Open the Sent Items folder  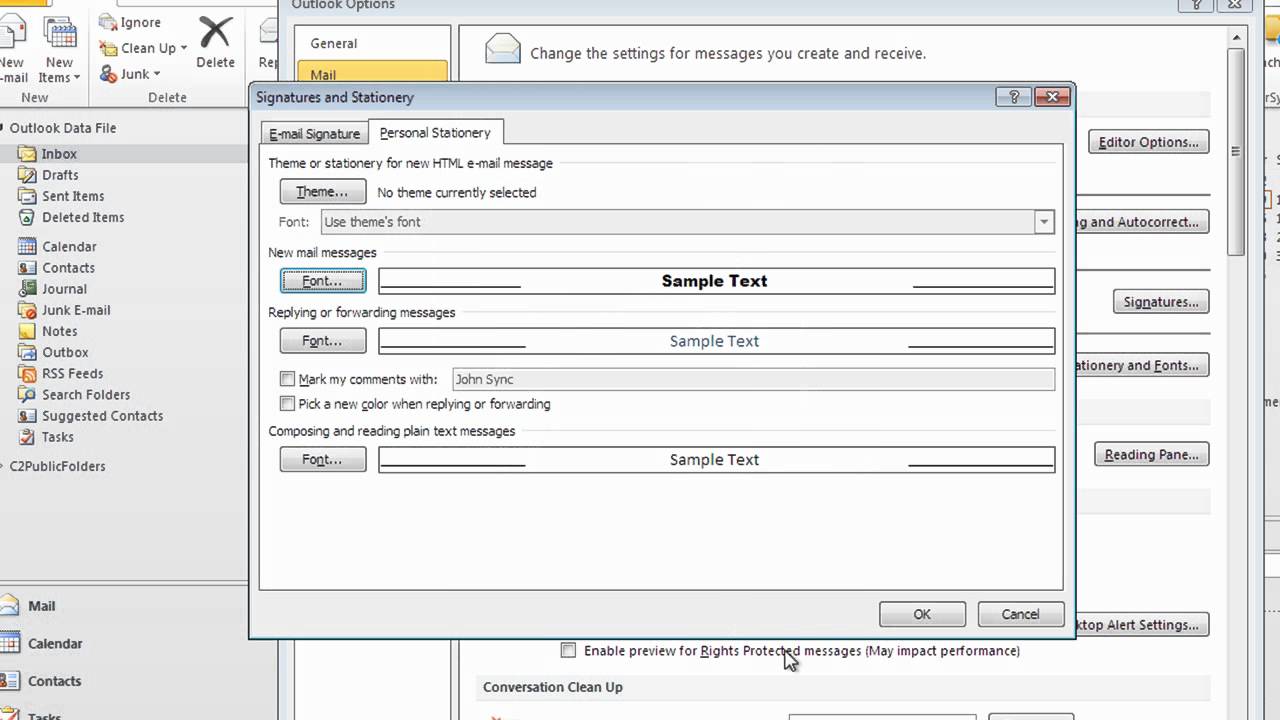(73, 196)
